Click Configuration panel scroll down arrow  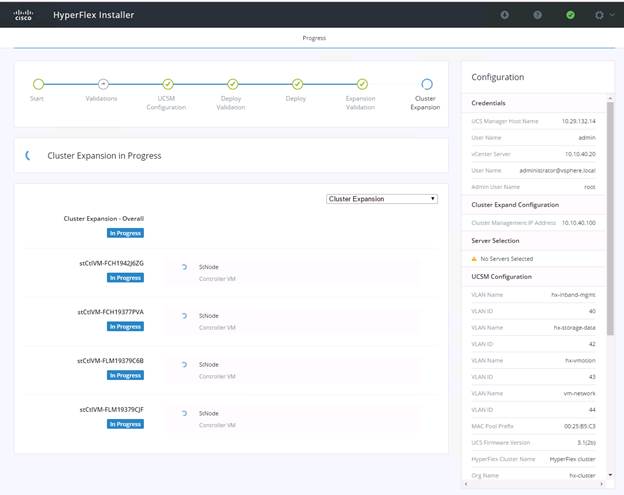610,475
